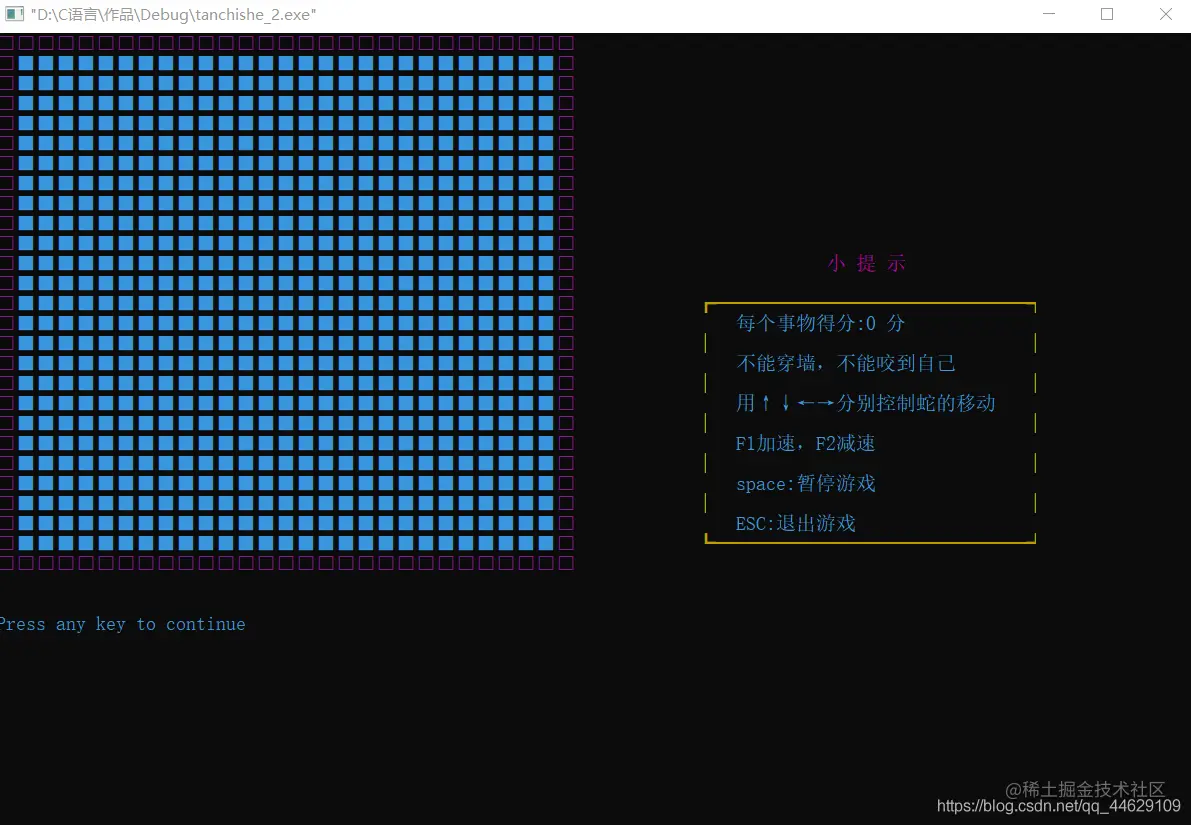Click the 'F1加速，F2减速' speed hint

click(x=806, y=443)
